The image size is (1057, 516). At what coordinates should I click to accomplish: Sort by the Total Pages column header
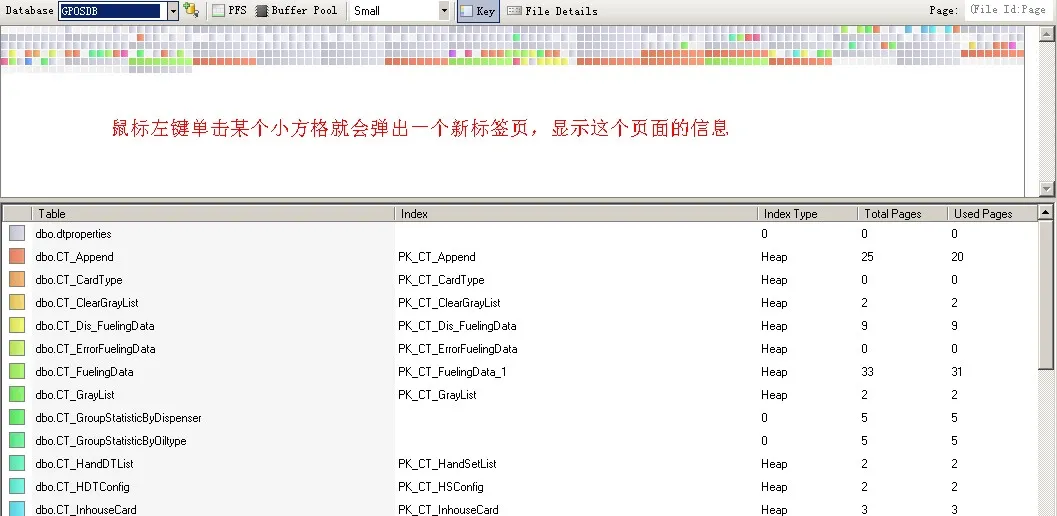(x=903, y=214)
